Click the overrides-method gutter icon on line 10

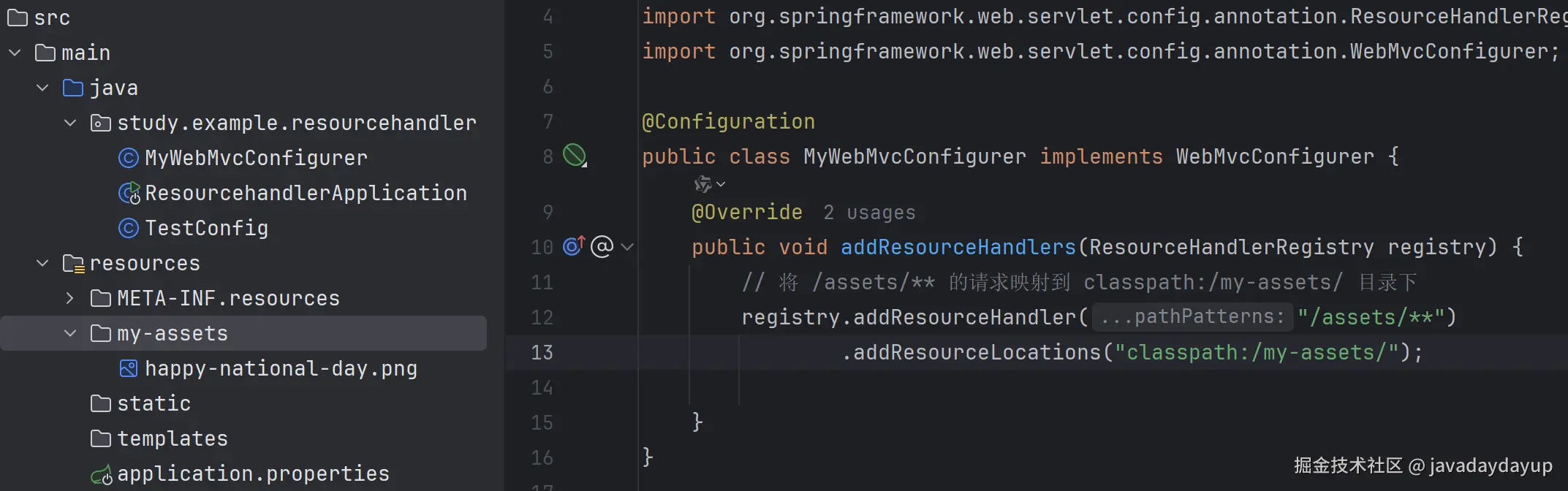tap(573, 246)
